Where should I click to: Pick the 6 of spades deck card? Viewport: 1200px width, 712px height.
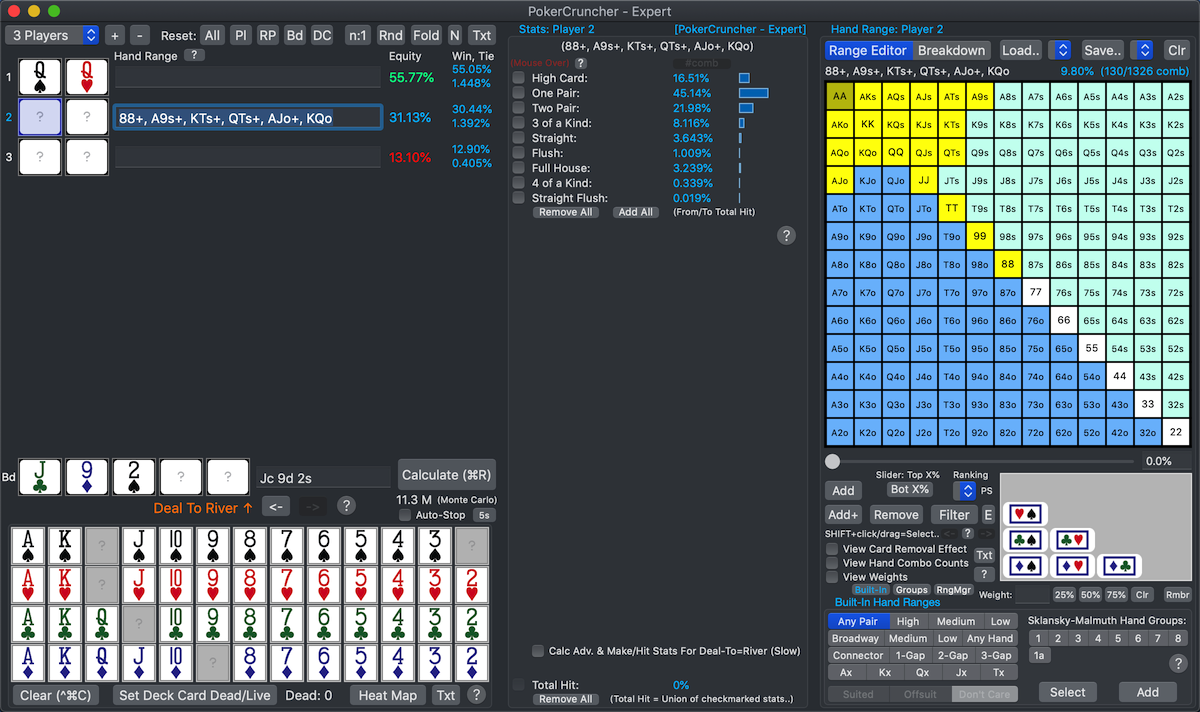[324, 545]
